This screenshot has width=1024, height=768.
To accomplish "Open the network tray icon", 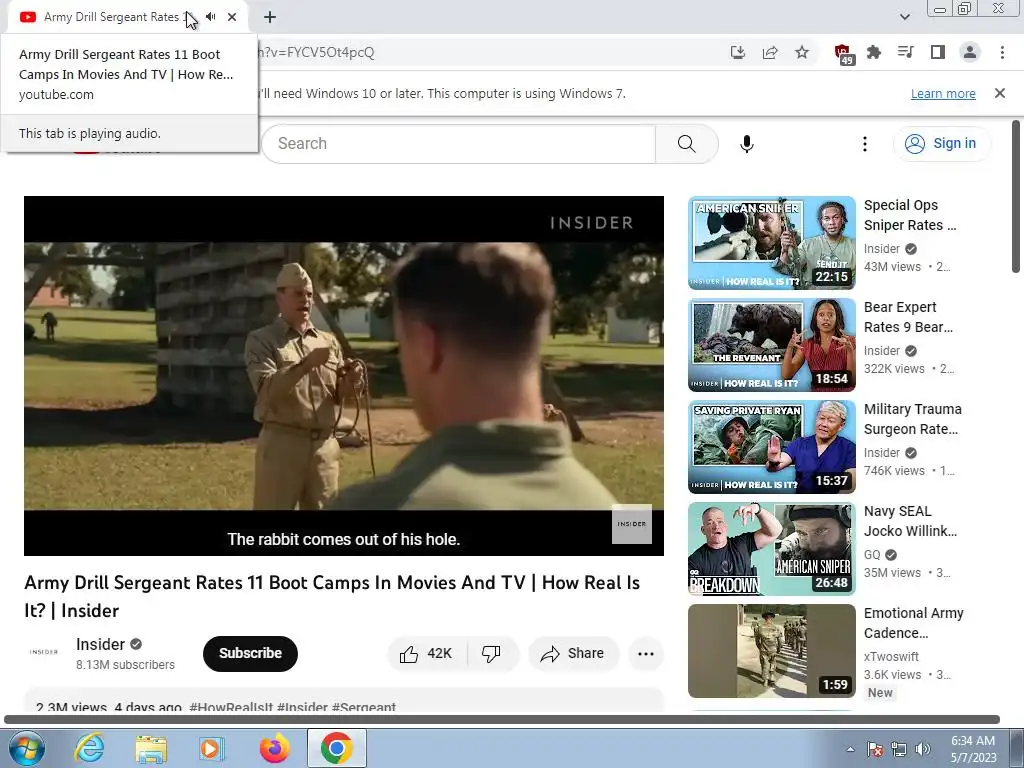I will 899,749.
